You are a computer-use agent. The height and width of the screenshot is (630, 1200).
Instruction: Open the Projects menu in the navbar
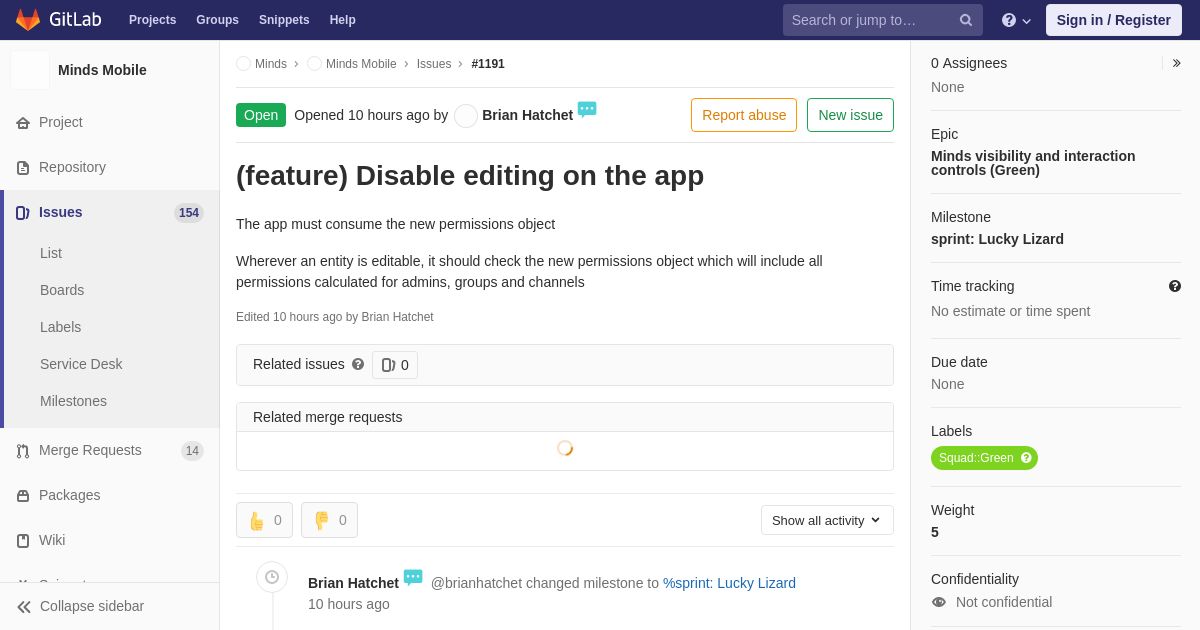[x=152, y=20]
